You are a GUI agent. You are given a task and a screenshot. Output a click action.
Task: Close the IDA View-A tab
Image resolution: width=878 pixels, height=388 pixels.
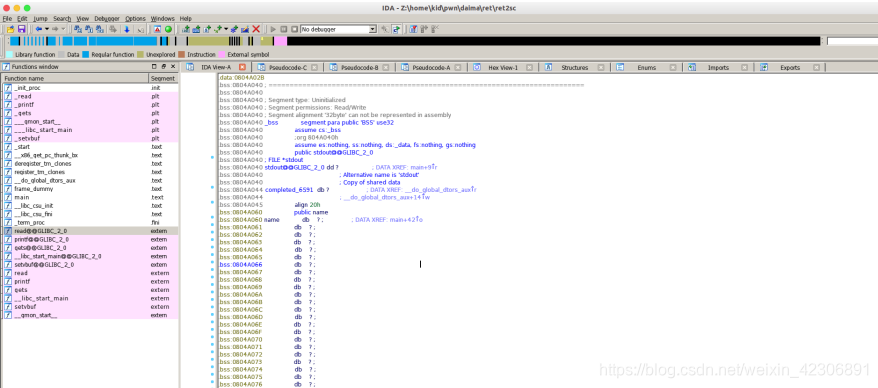[242, 67]
